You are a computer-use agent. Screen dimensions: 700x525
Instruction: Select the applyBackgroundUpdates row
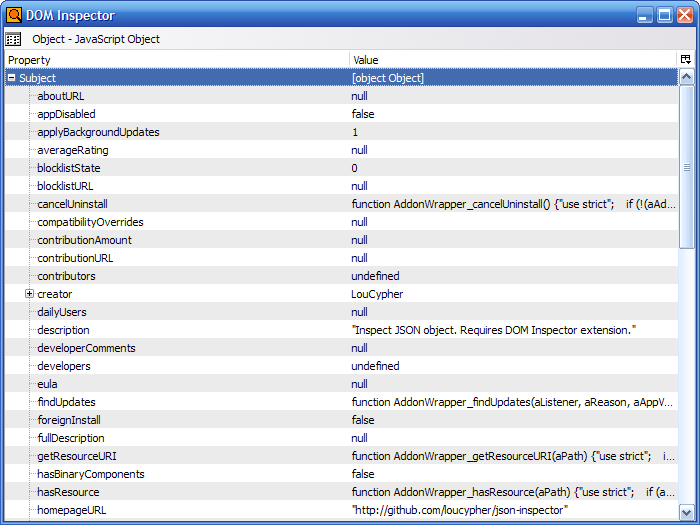click(x=342, y=132)
